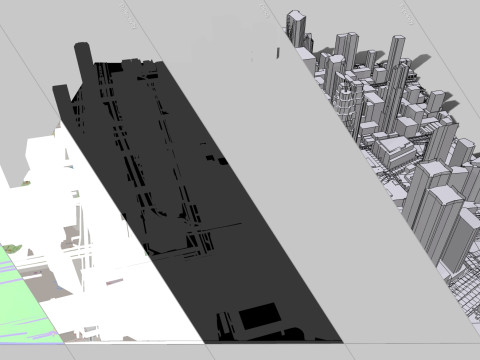Select the black rectangle in the dark panel
The width and height of the screenshot is (480, 360).
point(260,316)
